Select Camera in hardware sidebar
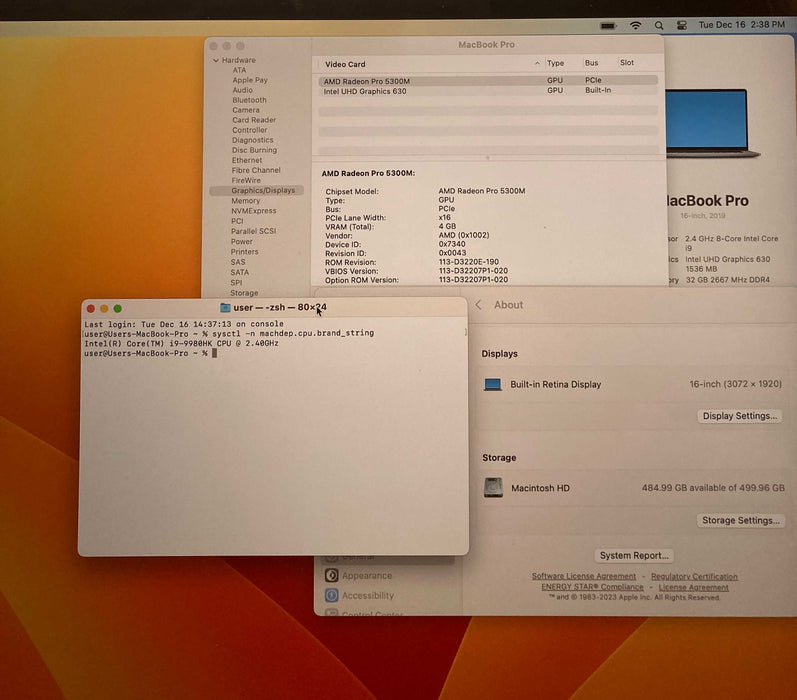Viewport: 797px width, 700px height. 246,110
